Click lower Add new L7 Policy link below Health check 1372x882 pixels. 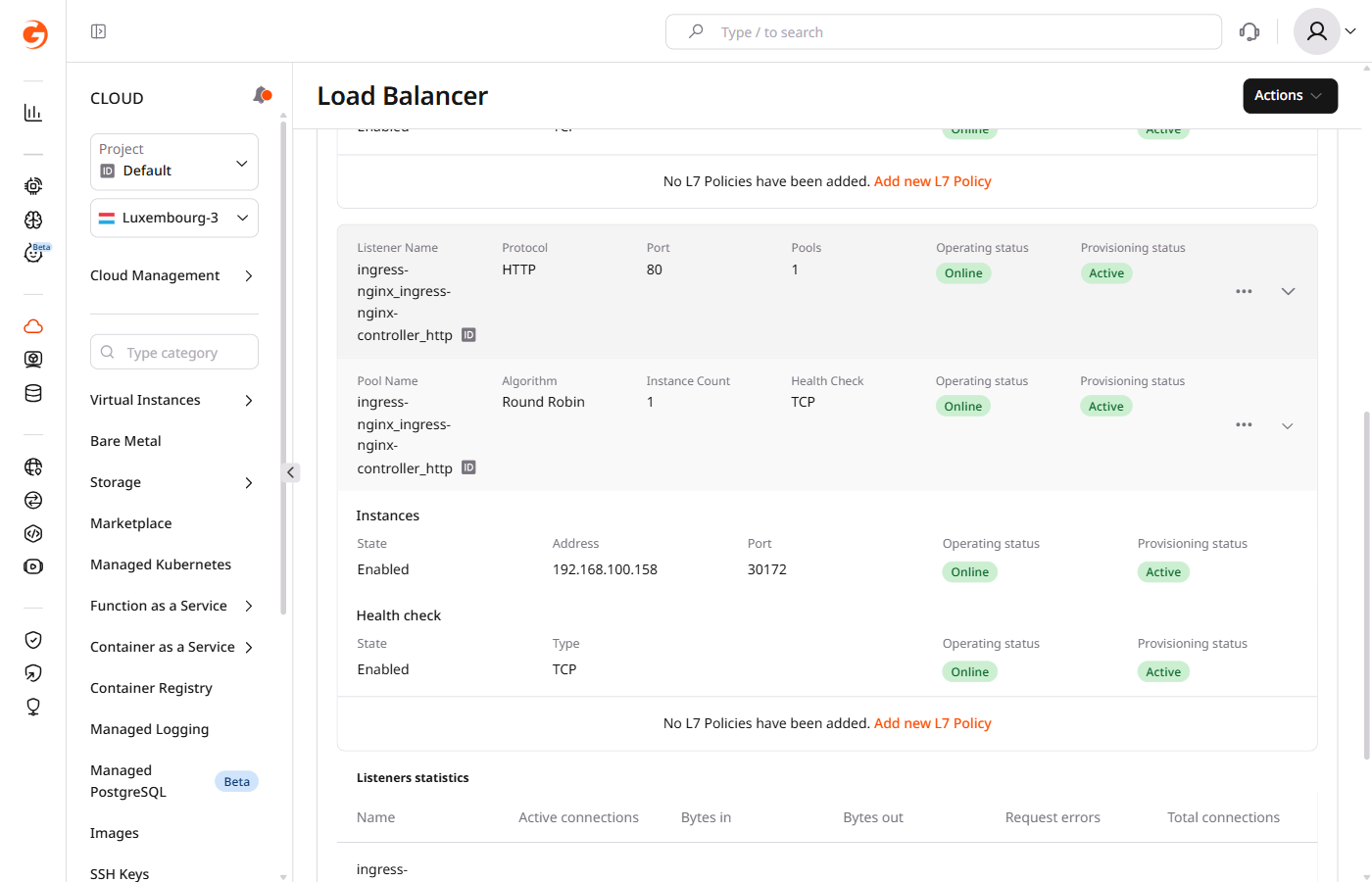tap(932, 723)
